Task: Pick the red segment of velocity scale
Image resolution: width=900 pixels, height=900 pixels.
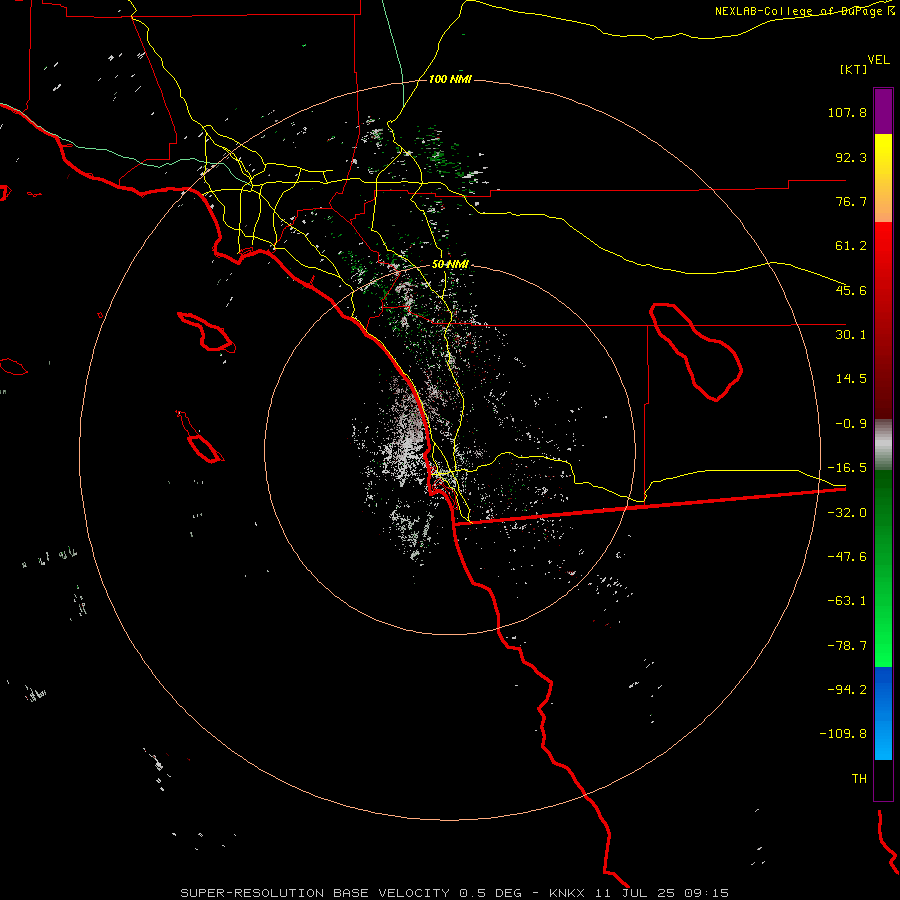Action: pos(883,320)
